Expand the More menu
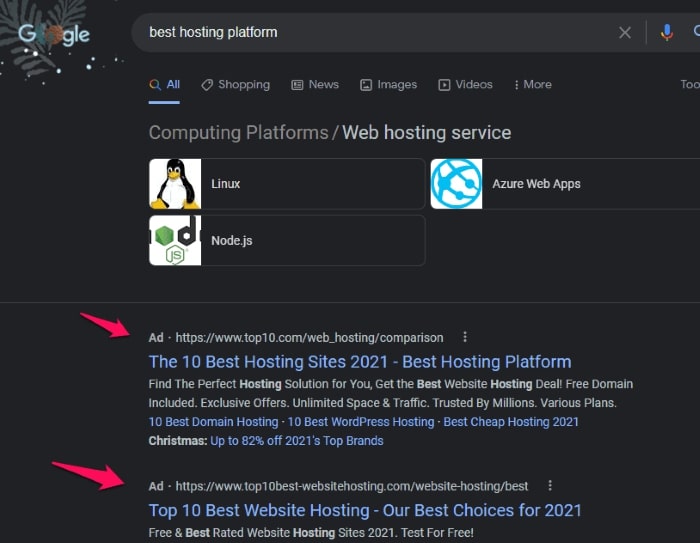 [x=533, y=85]
